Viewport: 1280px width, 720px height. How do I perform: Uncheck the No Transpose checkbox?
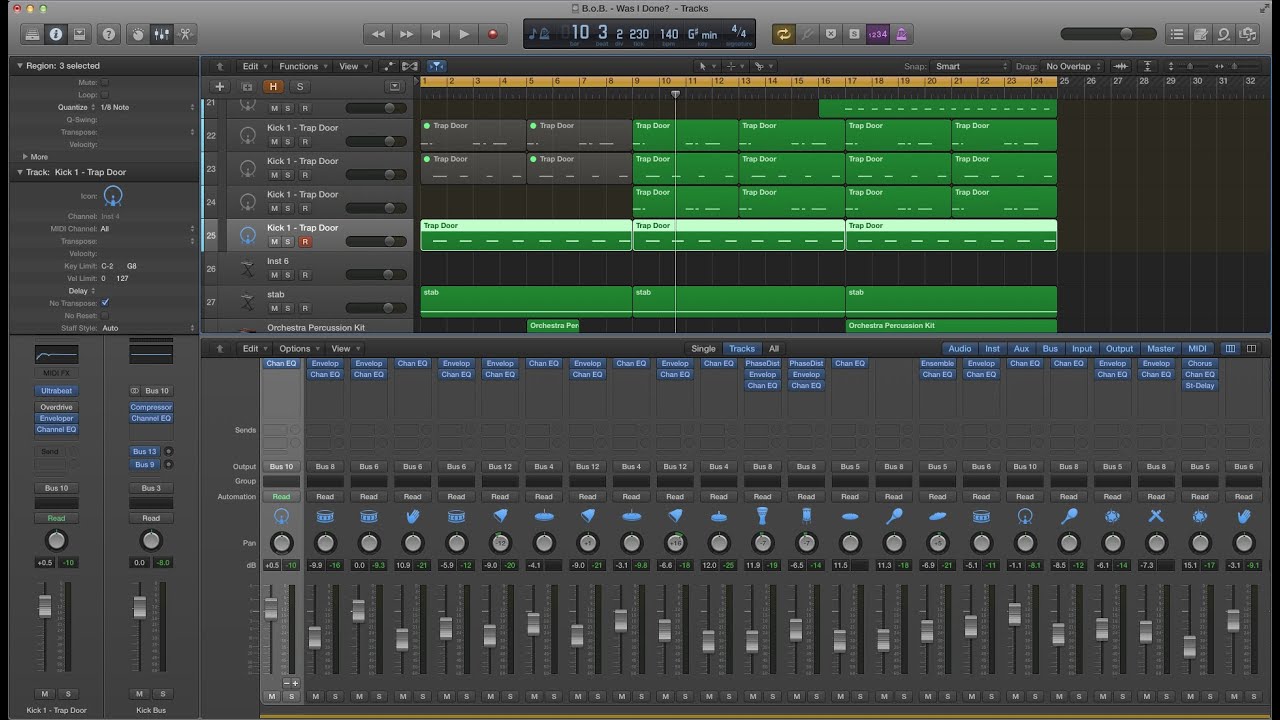pos(105,303)
